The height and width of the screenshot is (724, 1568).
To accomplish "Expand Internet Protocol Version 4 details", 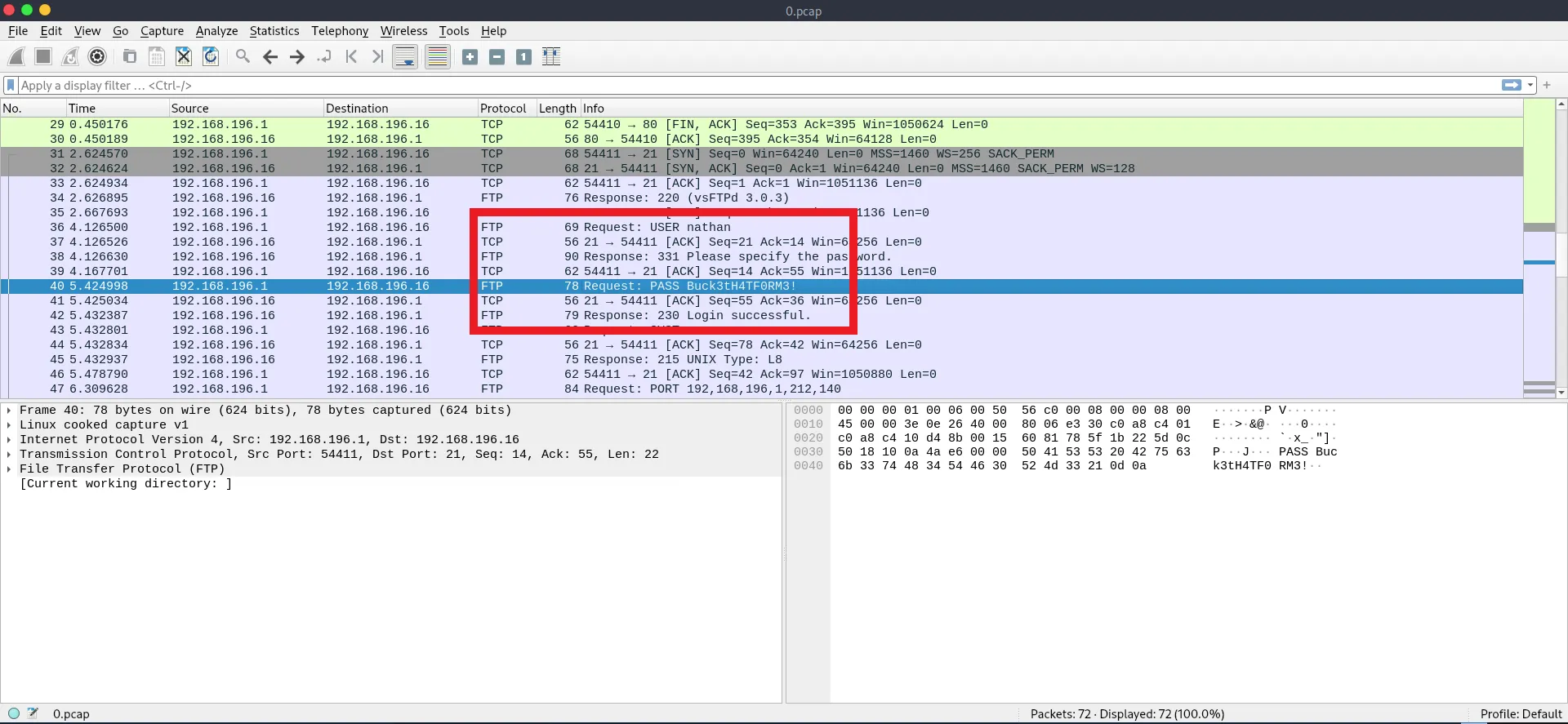I will tap(9, 440).
